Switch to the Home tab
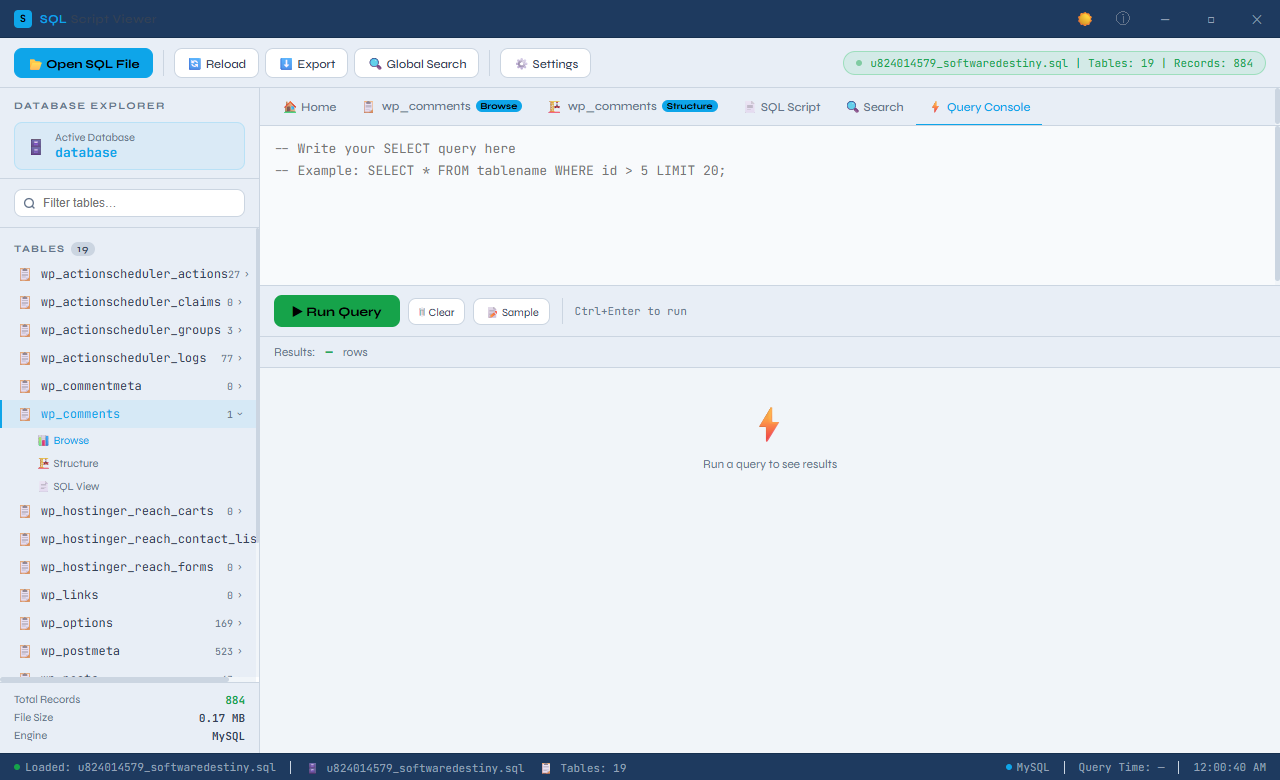Image resolution: width=1280 pixels, height=780 pixels. (309, 107)
